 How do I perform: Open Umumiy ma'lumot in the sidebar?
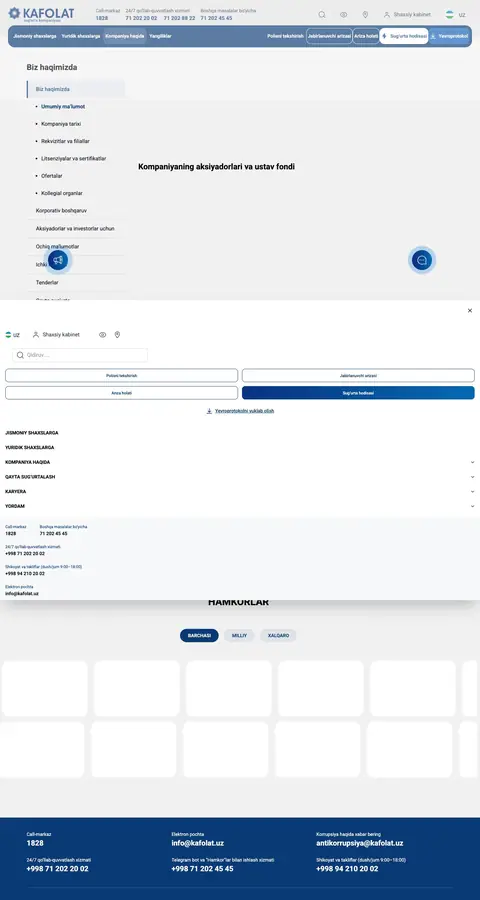pyautogui.click(x=63, y=107)
